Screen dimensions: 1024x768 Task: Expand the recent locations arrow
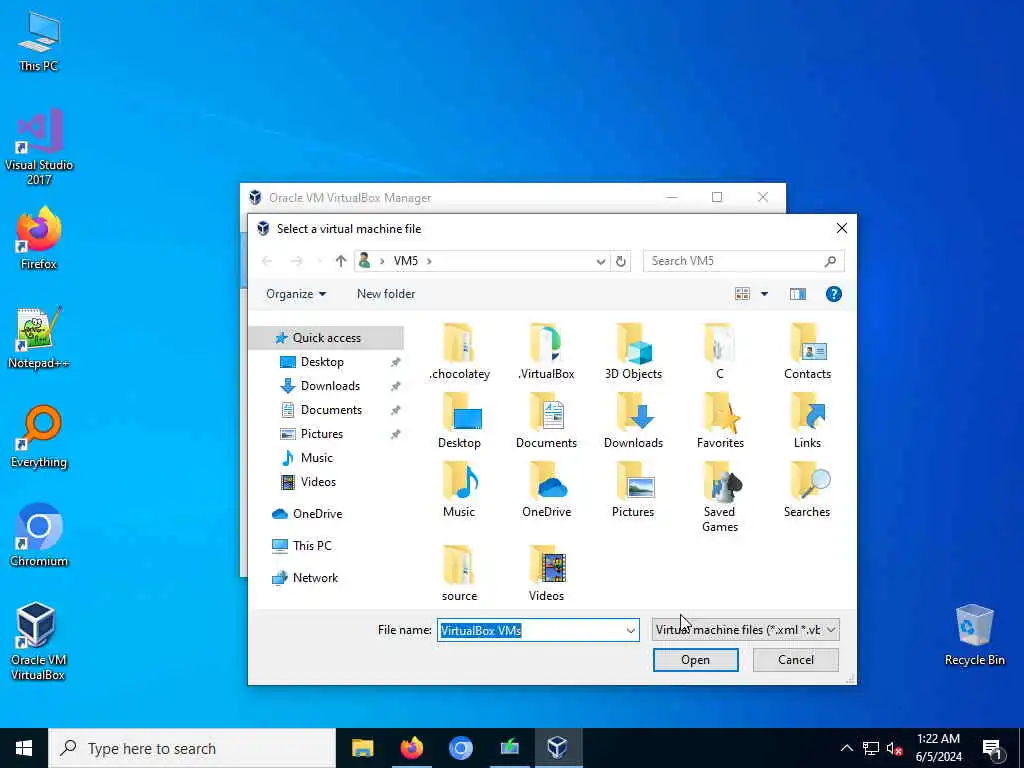pos(319,261)
